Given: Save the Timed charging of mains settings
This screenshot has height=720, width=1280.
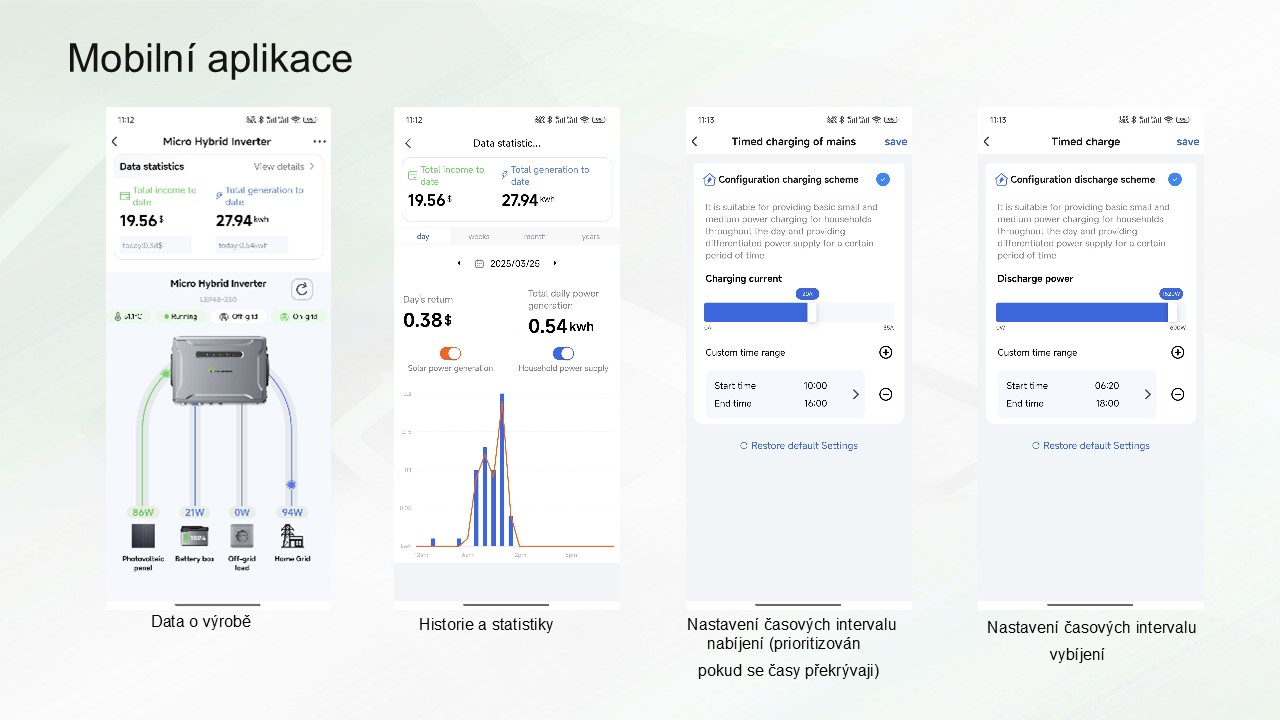Looking at the screenshot, I should [x=896, y=142].
